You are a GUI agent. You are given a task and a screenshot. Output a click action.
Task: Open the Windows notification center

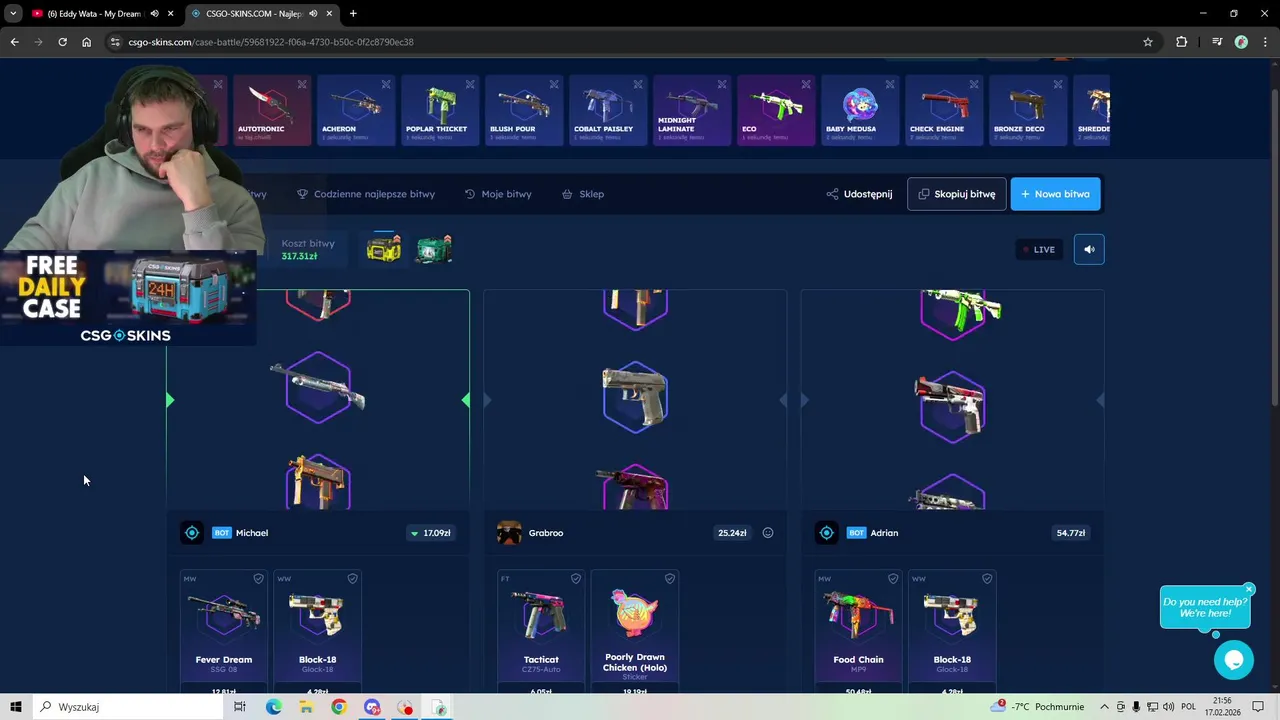tap(1258, 707)
